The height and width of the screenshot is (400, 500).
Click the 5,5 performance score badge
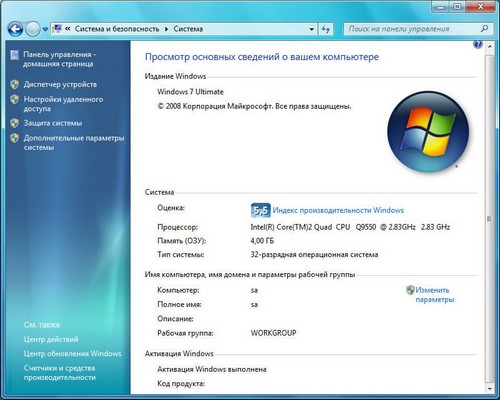click(260, 210)
